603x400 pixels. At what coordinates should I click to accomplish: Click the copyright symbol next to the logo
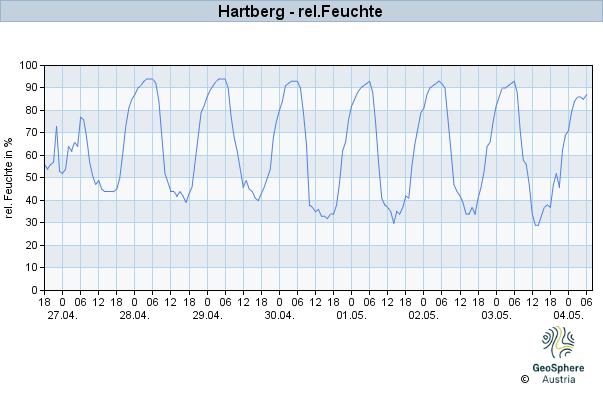pyautogui.click(x=525, y=379)
